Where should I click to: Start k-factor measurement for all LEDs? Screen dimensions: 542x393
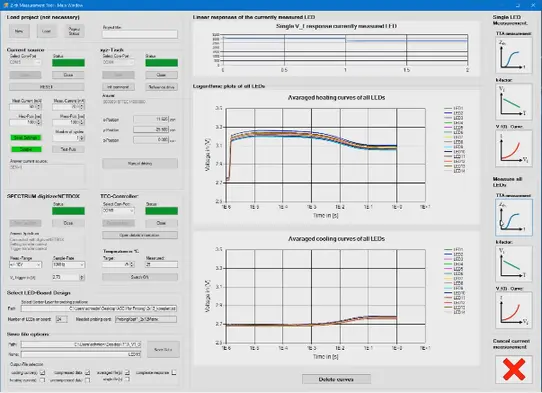(x=514, y=264)
